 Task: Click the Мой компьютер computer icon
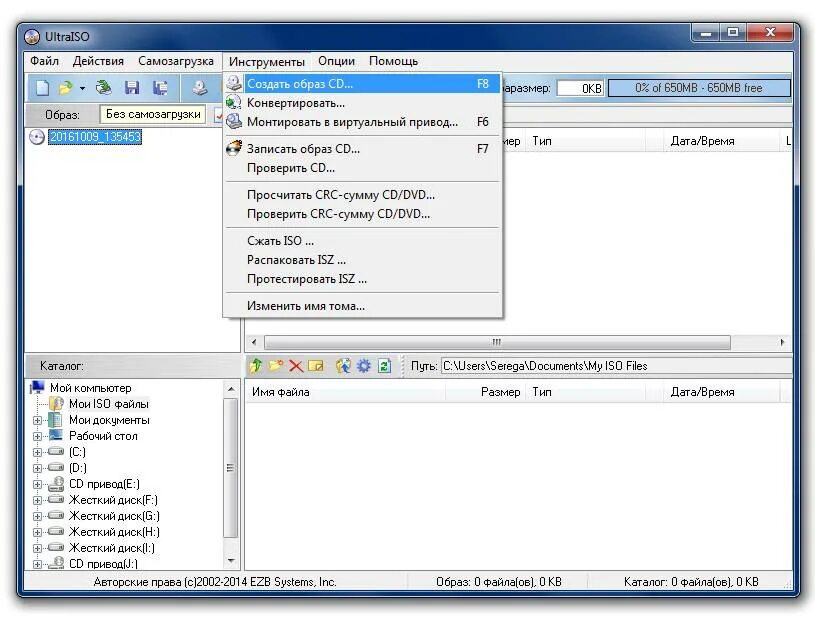coord(37,387)
